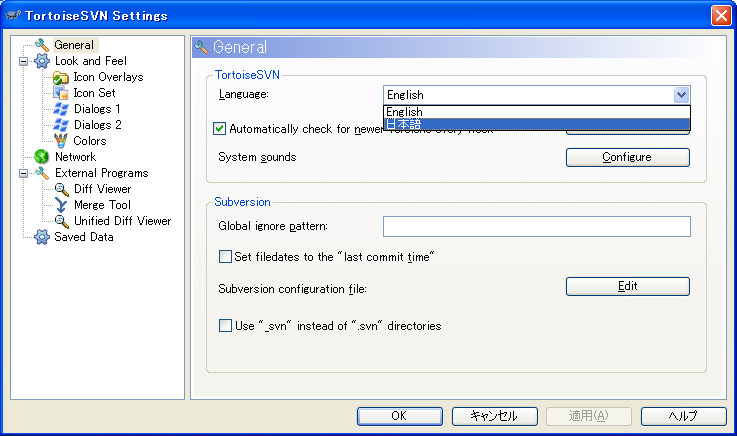The height and width of the screenshot is (436, 737).
Task: Click the Unified Diff Viewer magnifier icon
Action: tap(62, 221)
